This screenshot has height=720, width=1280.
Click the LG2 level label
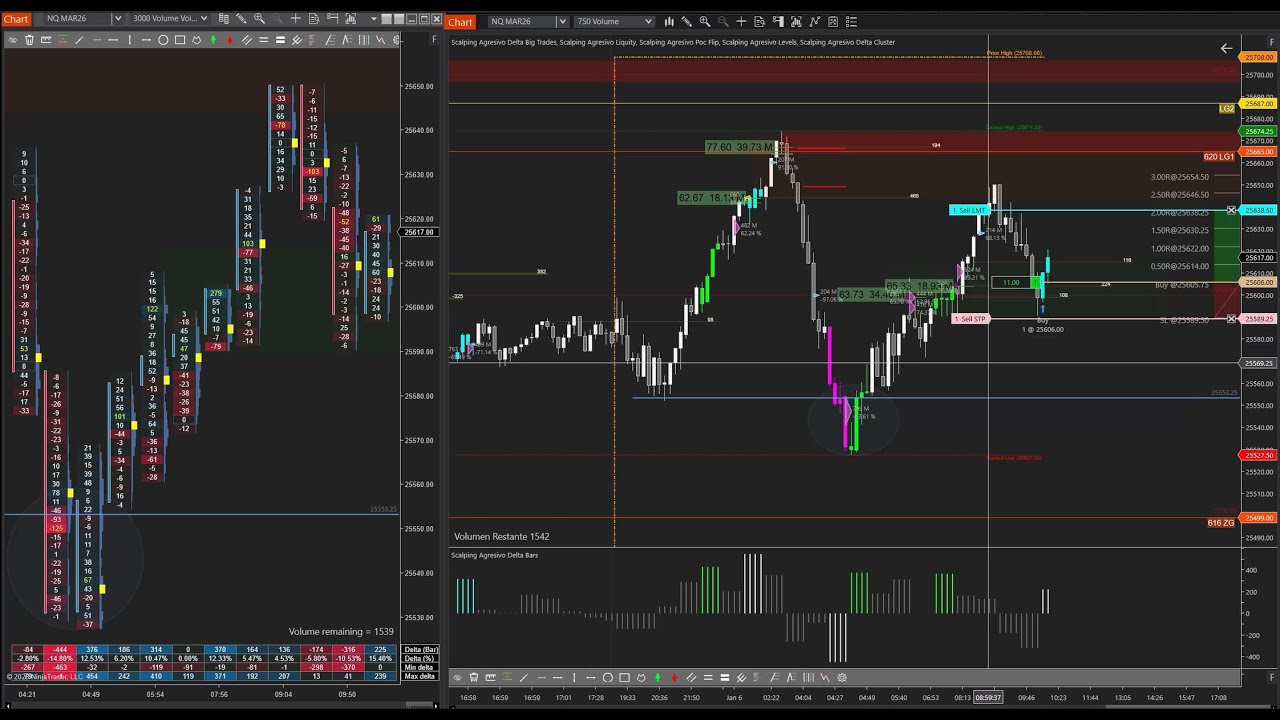pos(1227,108)
